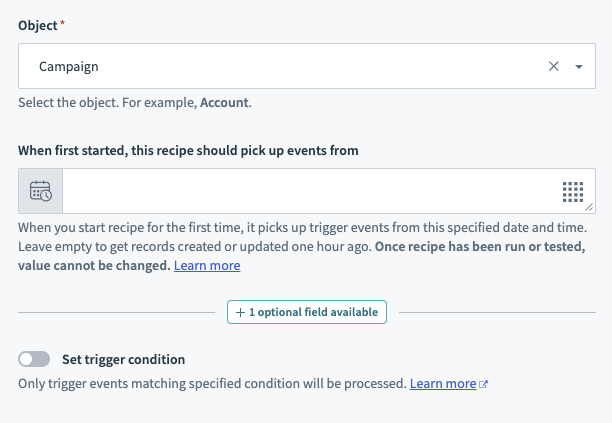Image resolution: width=612 pixels, height=423 pixels.
Task: Click the 'When first started' field label
Action: pos(188,150)
